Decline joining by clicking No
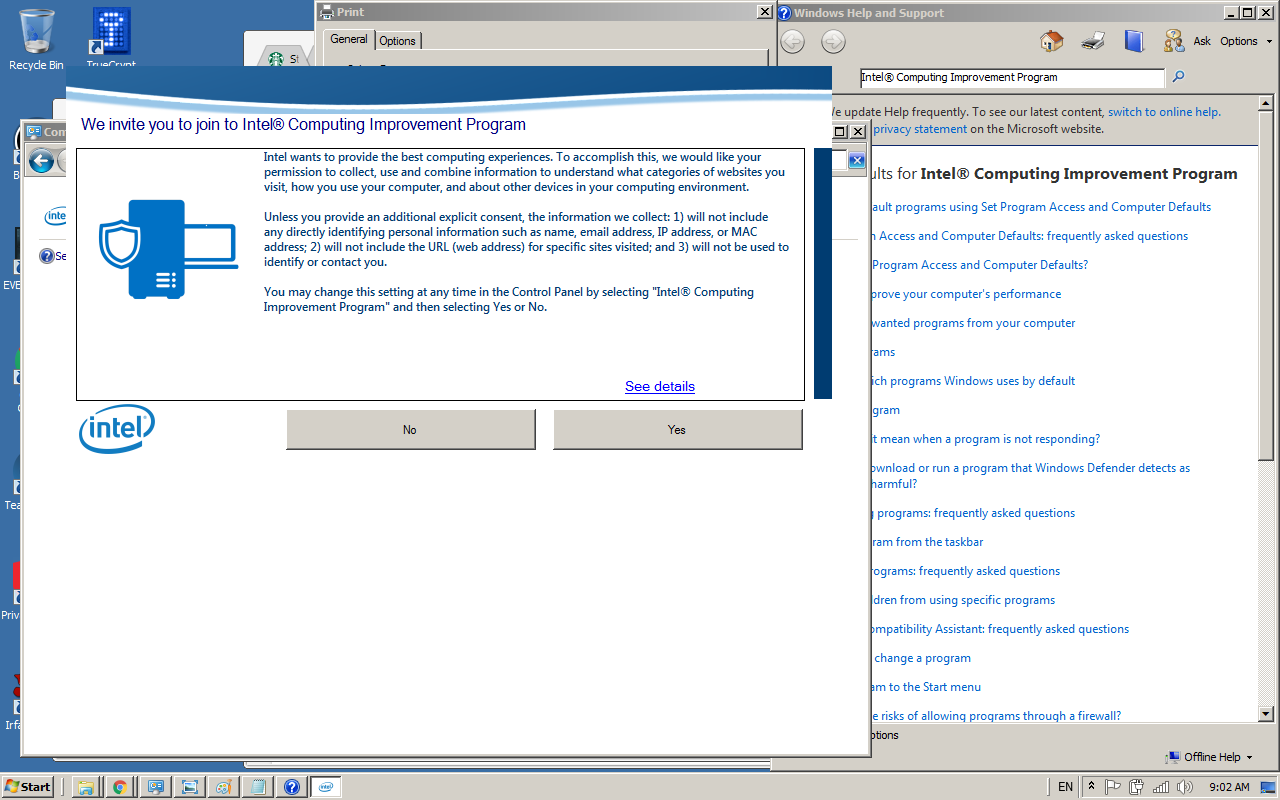Viewport: 1280px width, 800px height. pyautogui.click(x=411, y=429)
